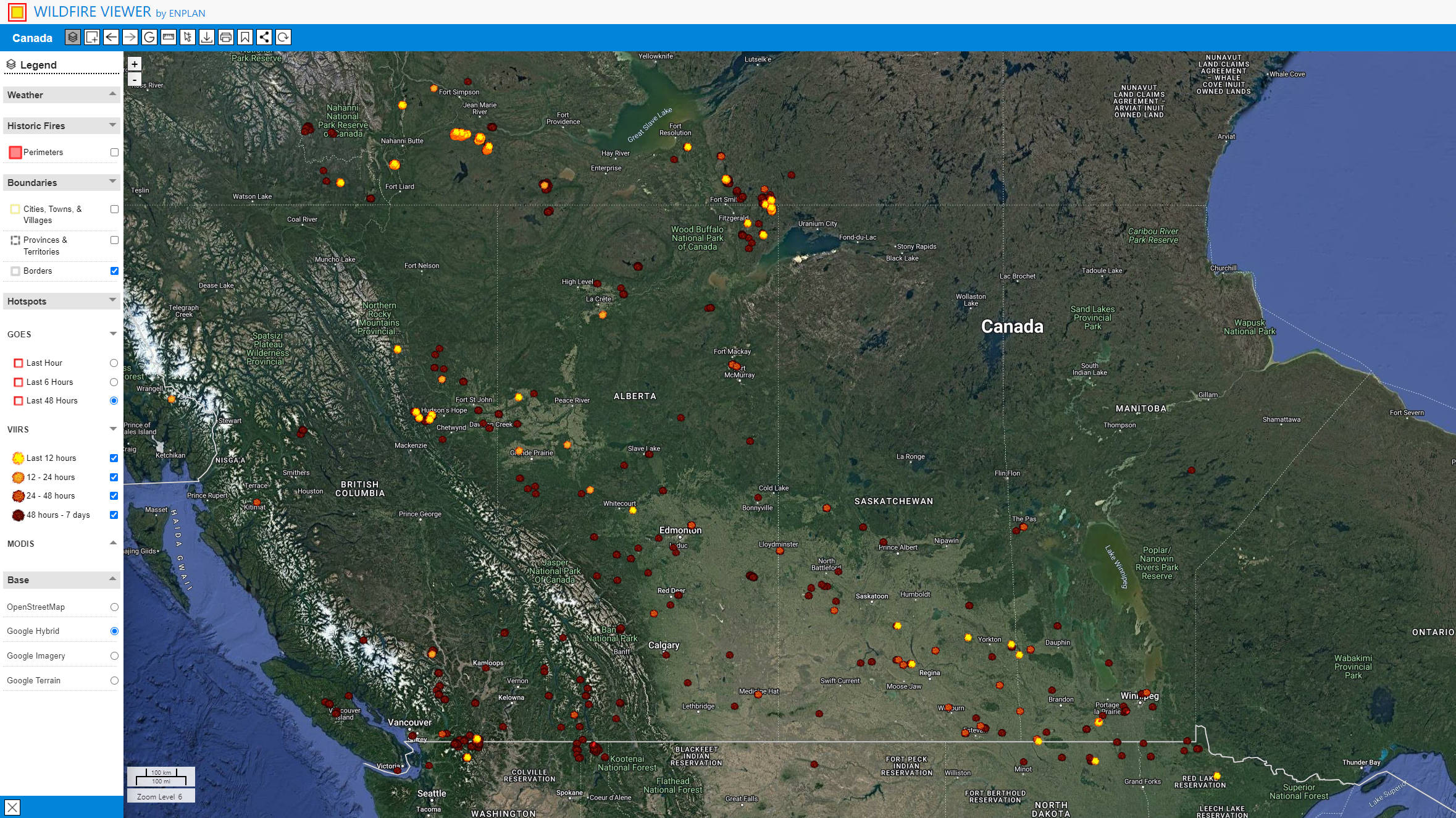
Task: Collapse the GOES group arrow
Action: (113, 334)
